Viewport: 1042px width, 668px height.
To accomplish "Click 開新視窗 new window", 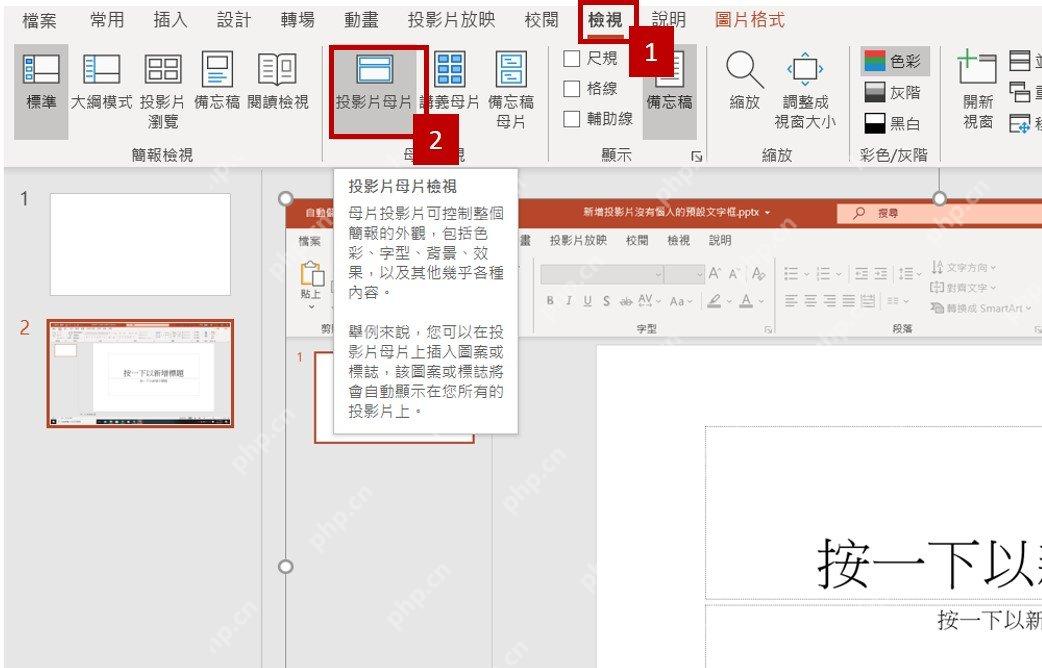I will pos(977,91).
